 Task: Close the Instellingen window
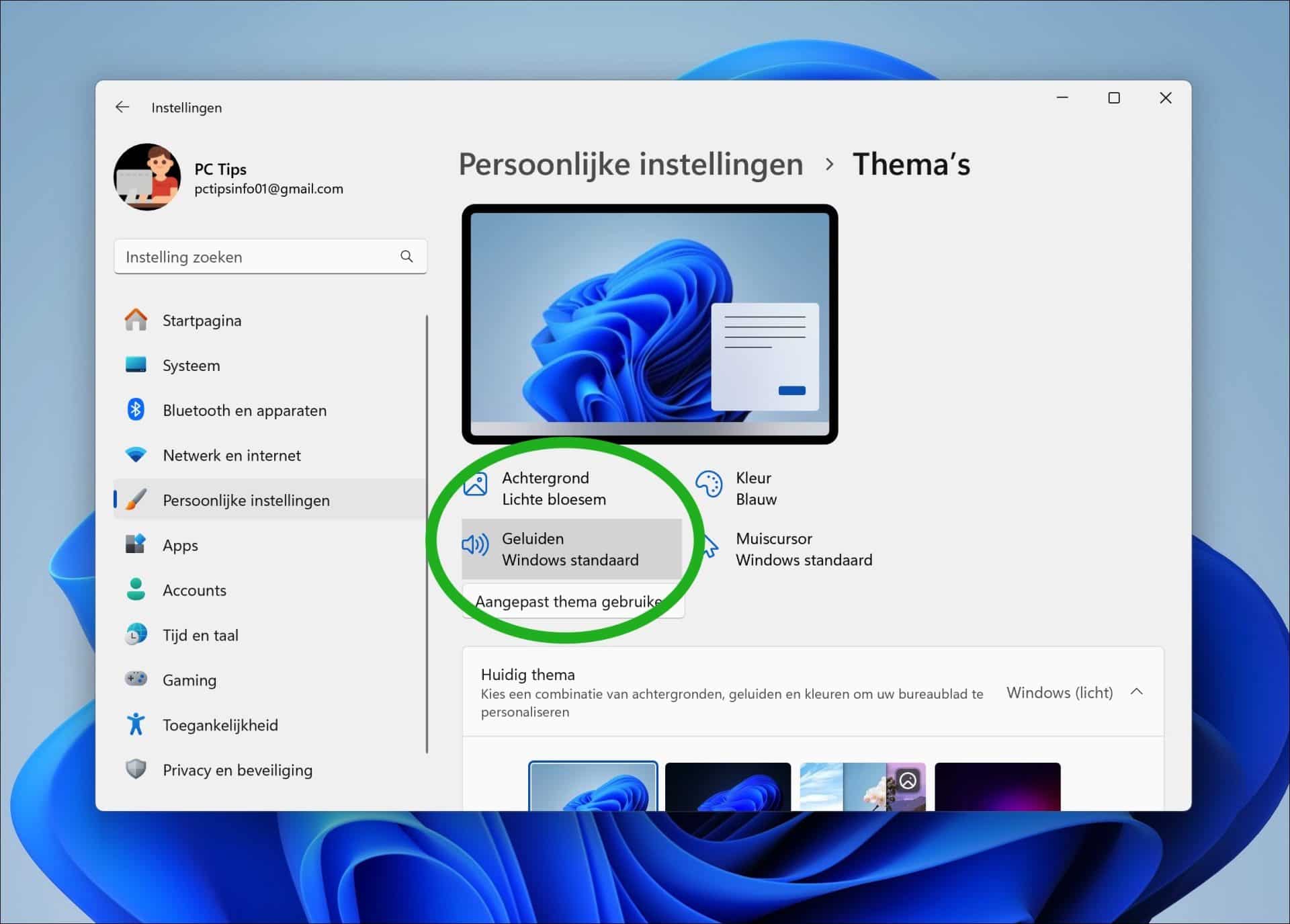coord(1166,98)
